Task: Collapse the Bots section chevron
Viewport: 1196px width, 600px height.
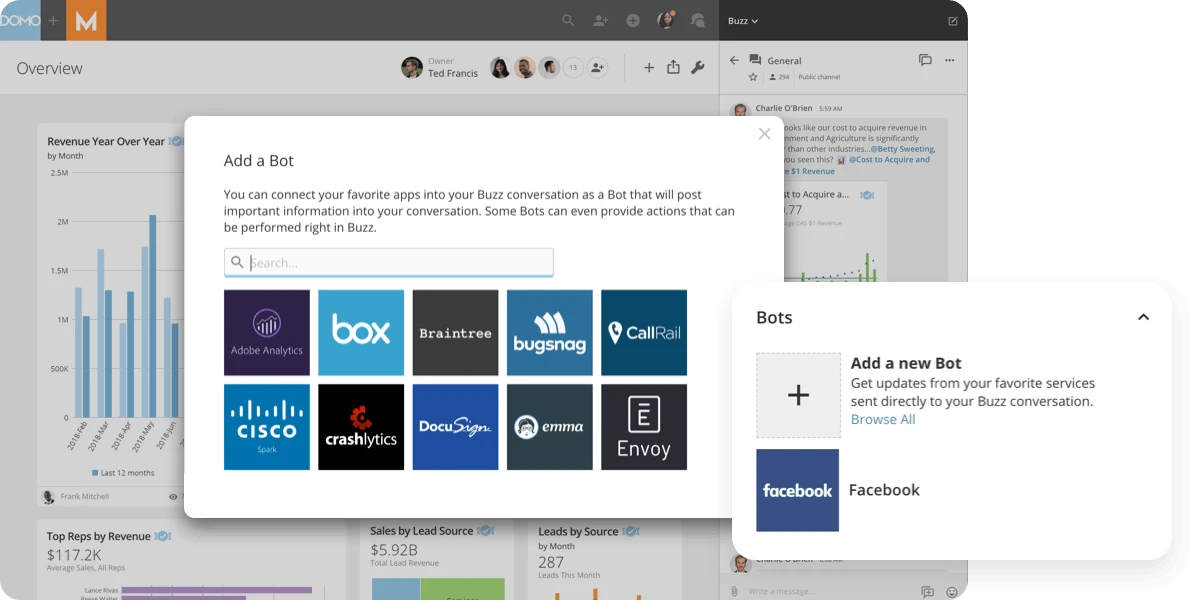Action: point(1143,317)
